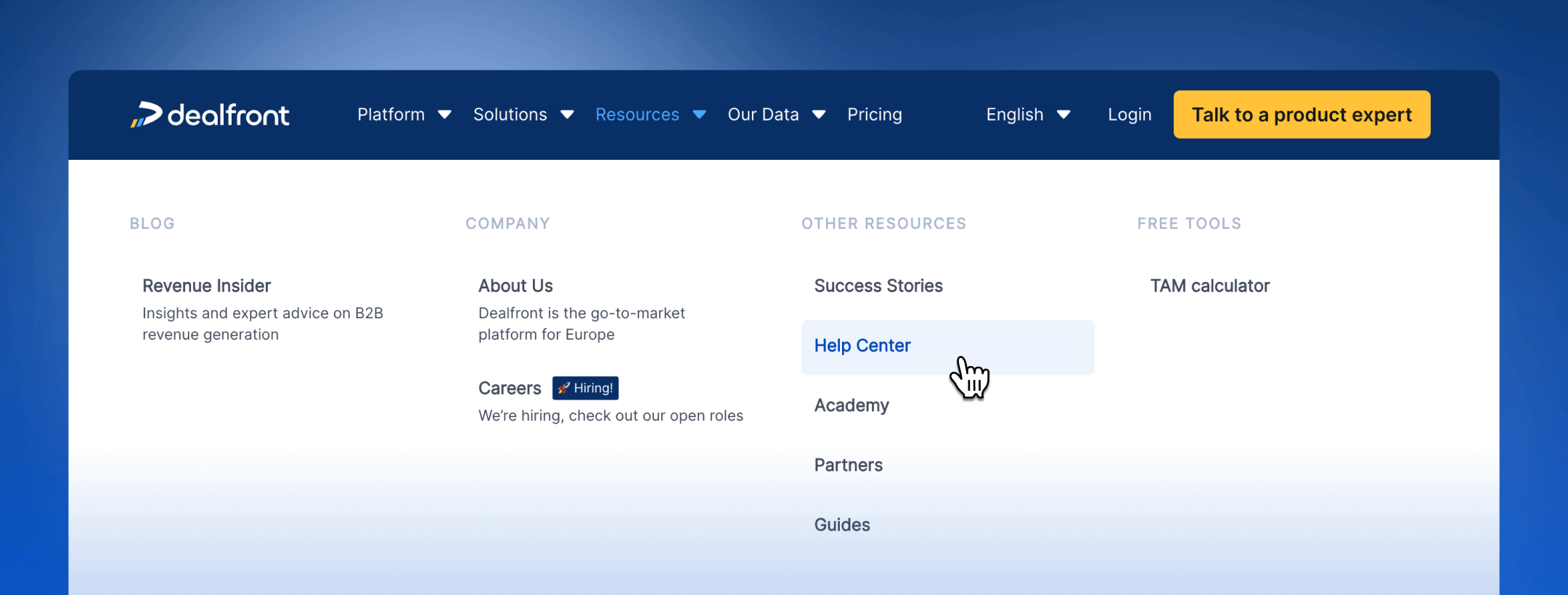This screenshot has width=1568, height=595.
Task: Open the English language selector
Action: click(1015, 115)
